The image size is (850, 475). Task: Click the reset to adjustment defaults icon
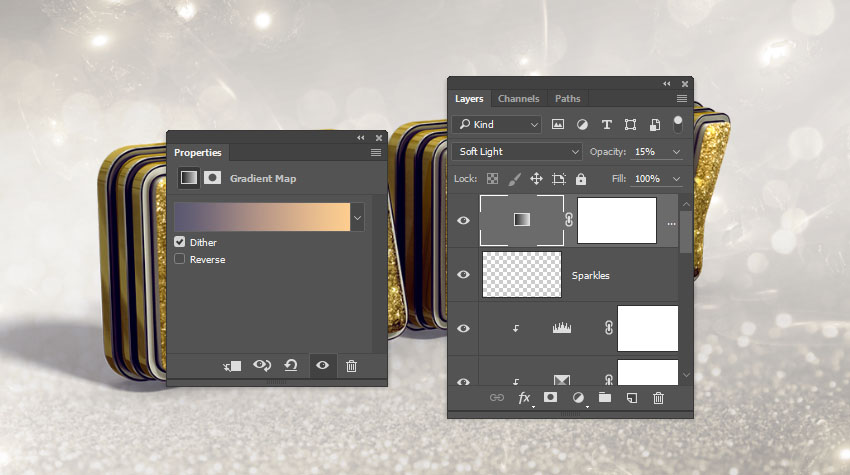click(x=291, y=366)
